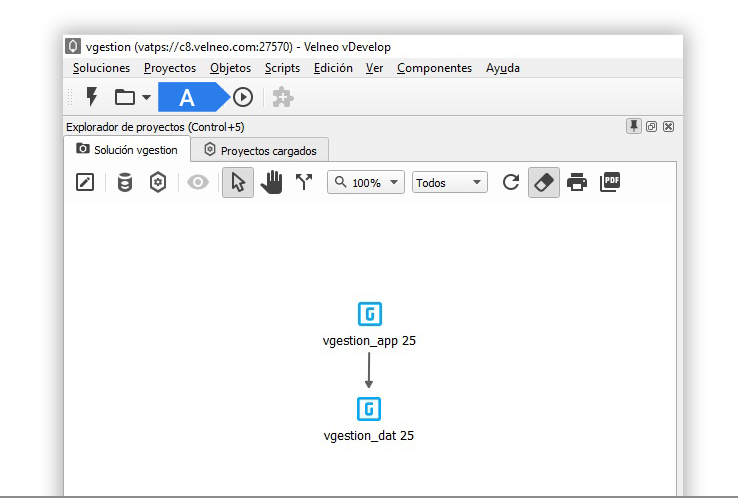Click the vgestion_dat 25 label
The width and height of the screenshot is (738, 498).
pyautogui.click(x=369, y=436)
